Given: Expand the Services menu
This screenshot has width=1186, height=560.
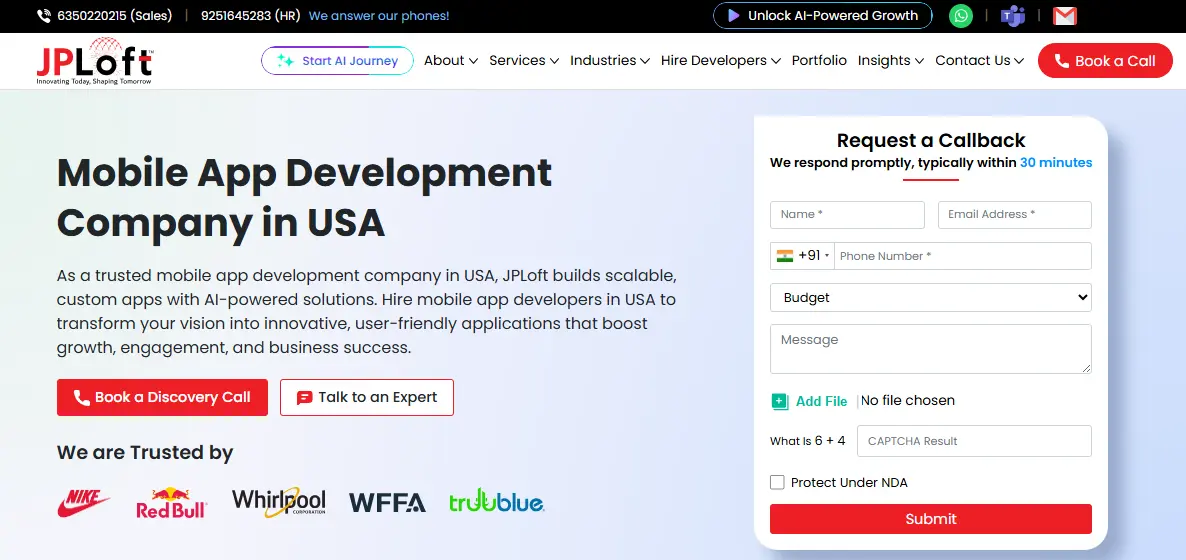Looking at the screenshot, I should click(x=524, y=61).
